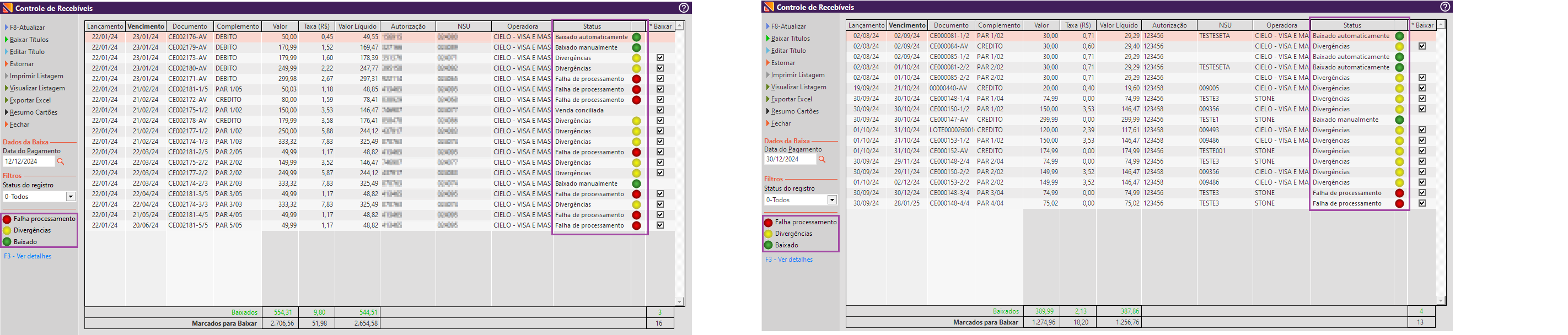Open help icon in the 12/12/2024 payment window

coord(684,8)
